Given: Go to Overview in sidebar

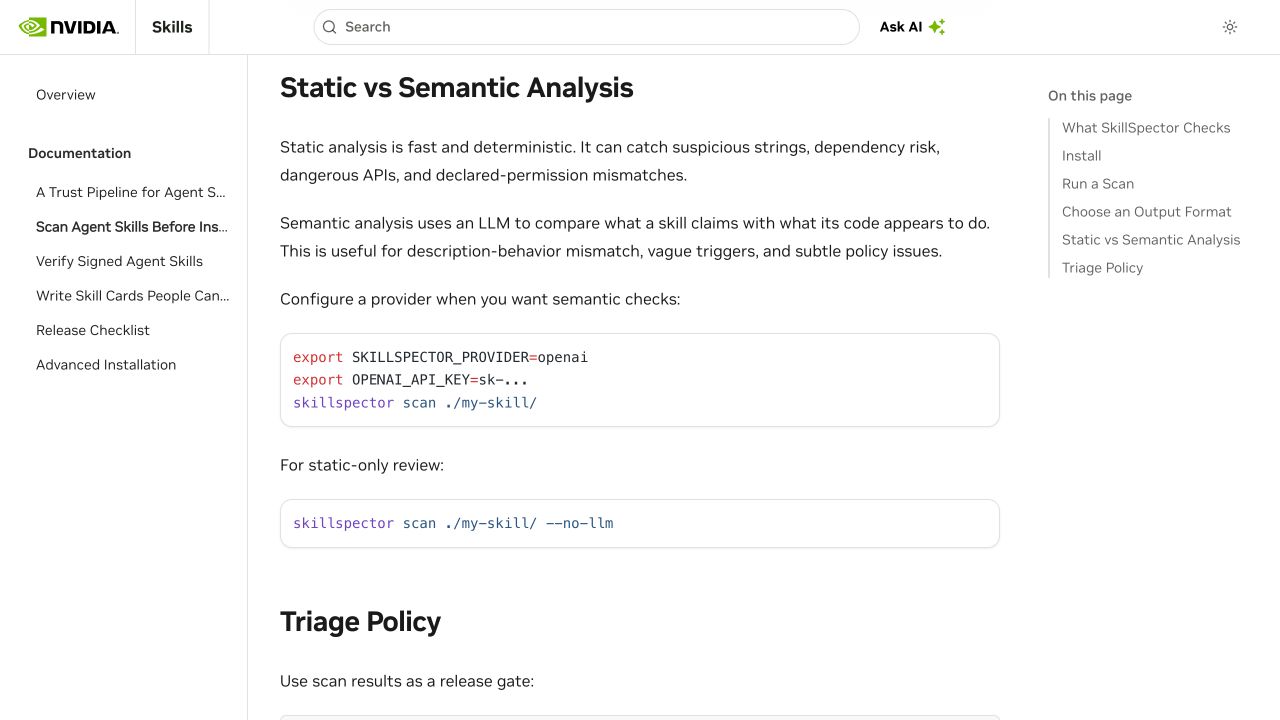Looking at the screenshot, I should click(x=66, y=95).
